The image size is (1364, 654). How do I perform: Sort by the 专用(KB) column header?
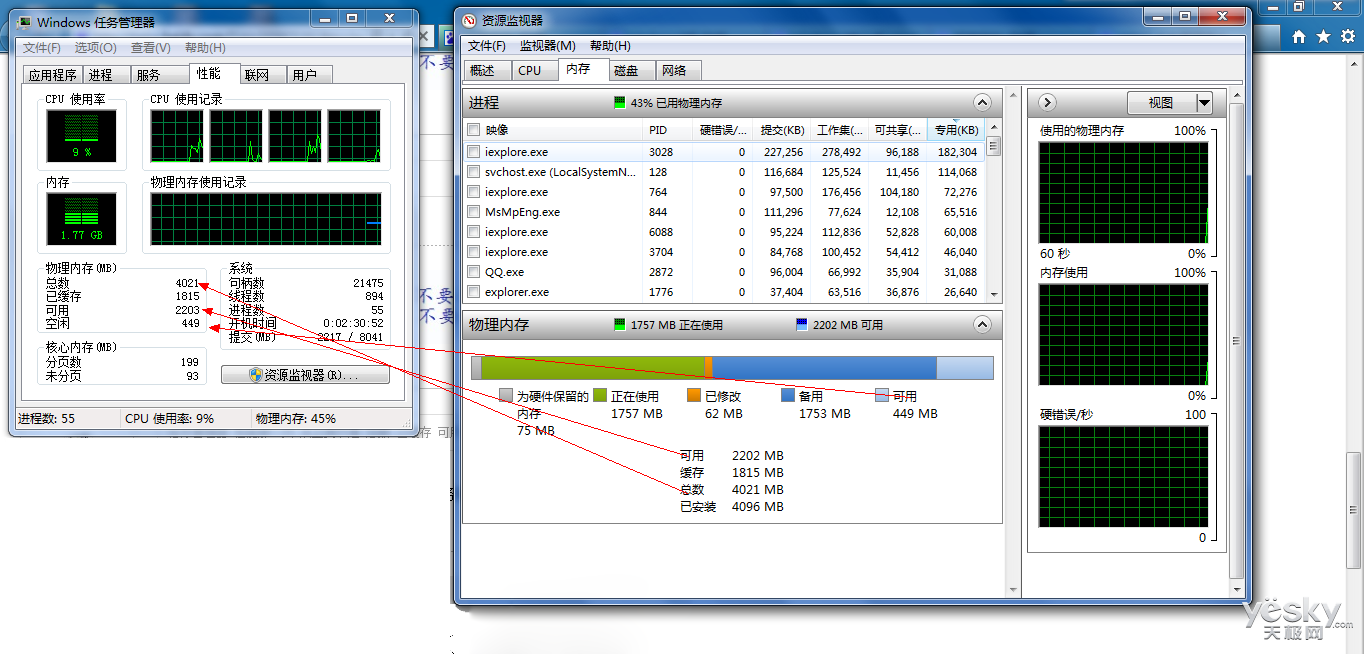coord(955,130)
